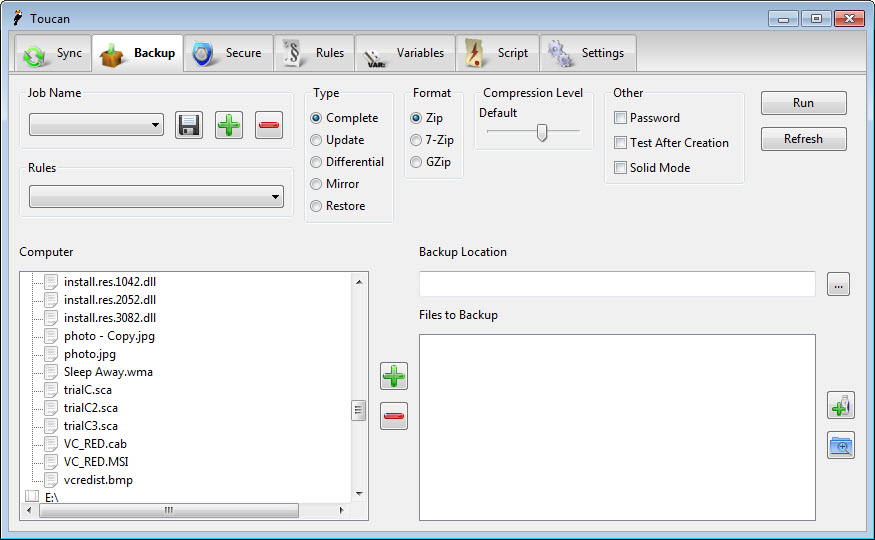The image size is (875, 540).
Task: Click the file icon of trialC.sca
Action: pos(51,389)
